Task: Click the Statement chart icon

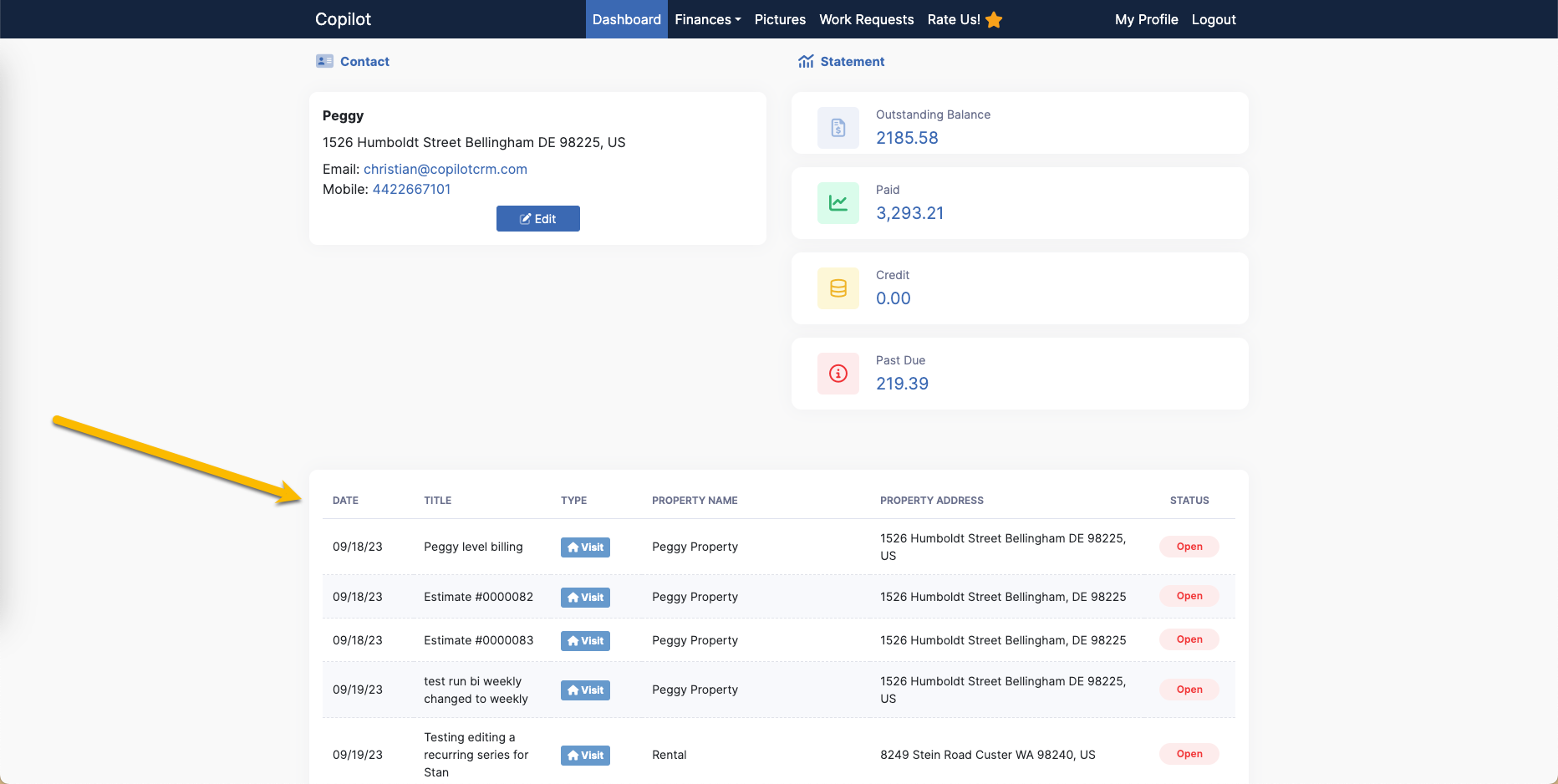Action: 806,61
